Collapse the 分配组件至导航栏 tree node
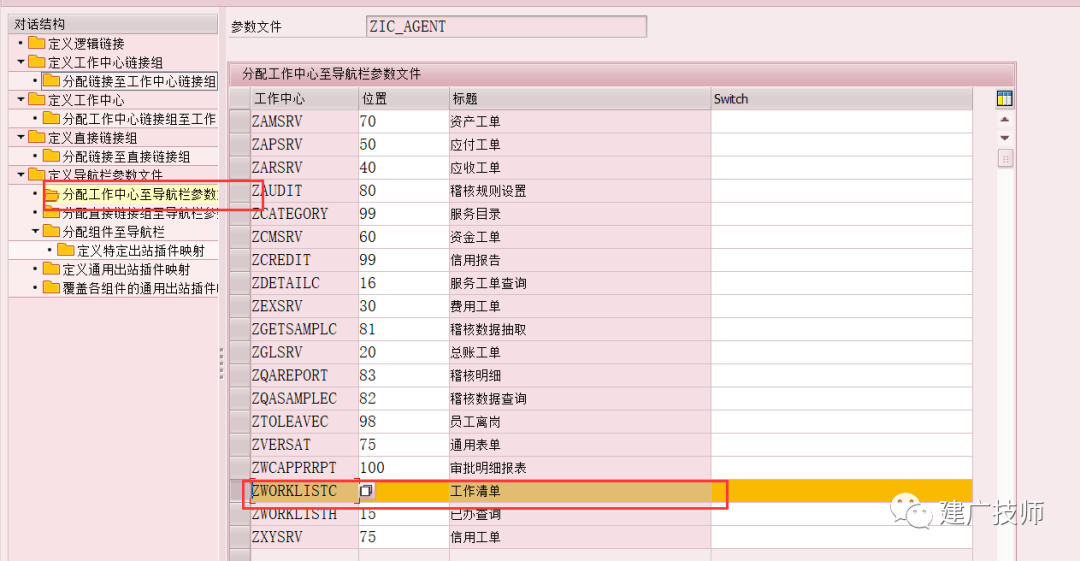 coord(35,232)
